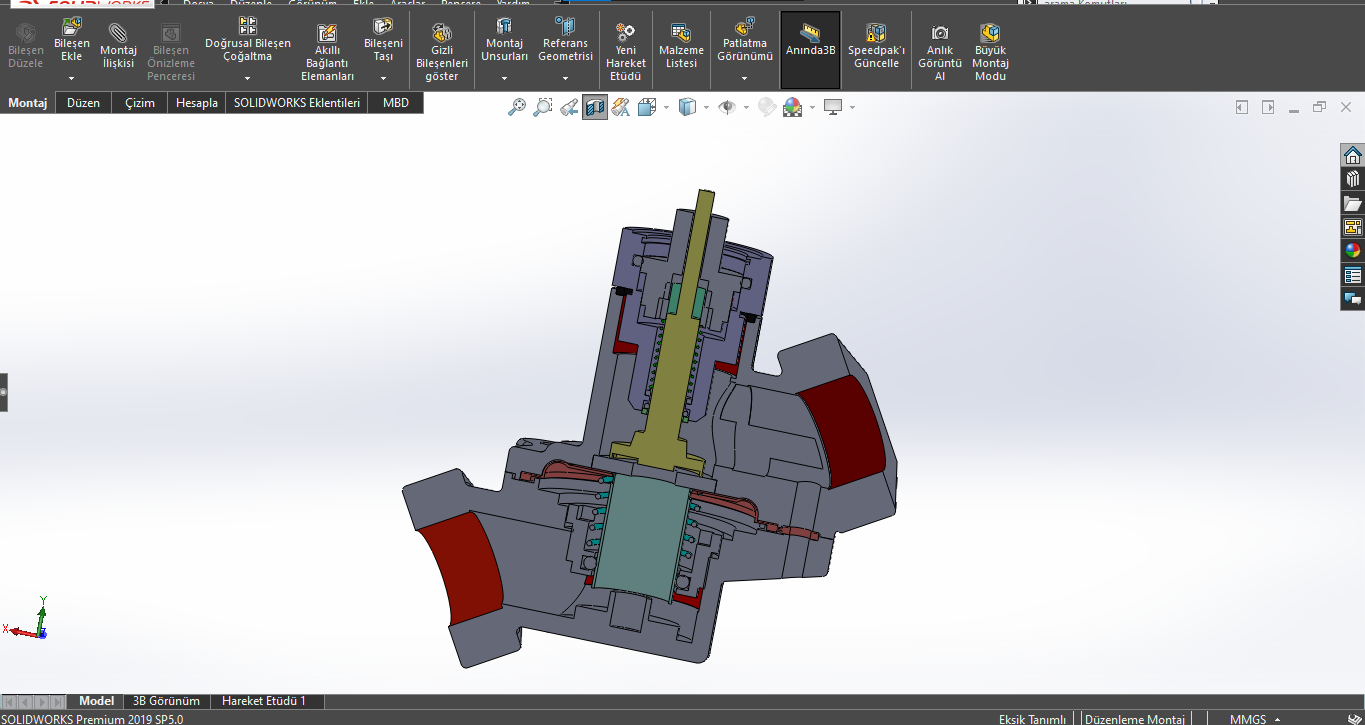The height and width of the screenshot is (725, 1365).
Task: Open the Custom Properties task pane icon
Action: [x=1352, y=275]
